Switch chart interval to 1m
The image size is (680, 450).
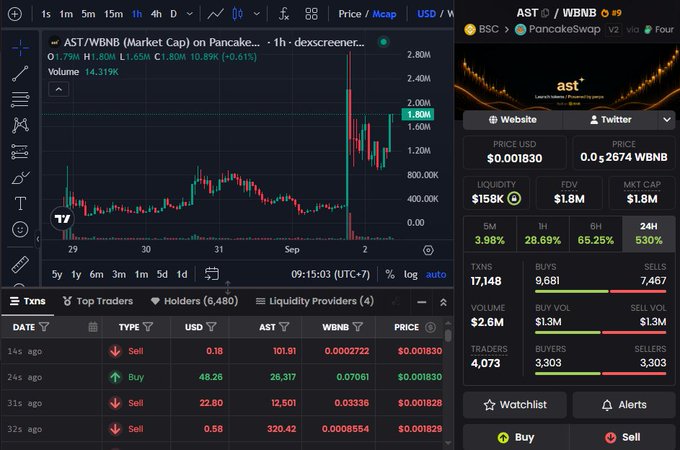66,14
